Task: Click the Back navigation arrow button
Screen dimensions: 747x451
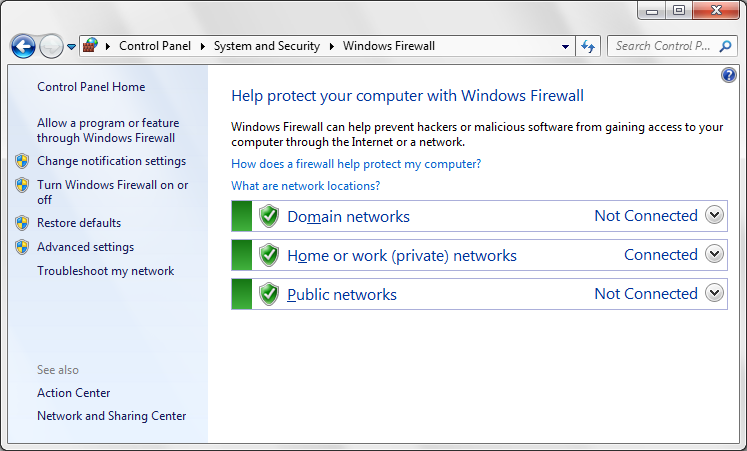Action: tap(23, 46)
